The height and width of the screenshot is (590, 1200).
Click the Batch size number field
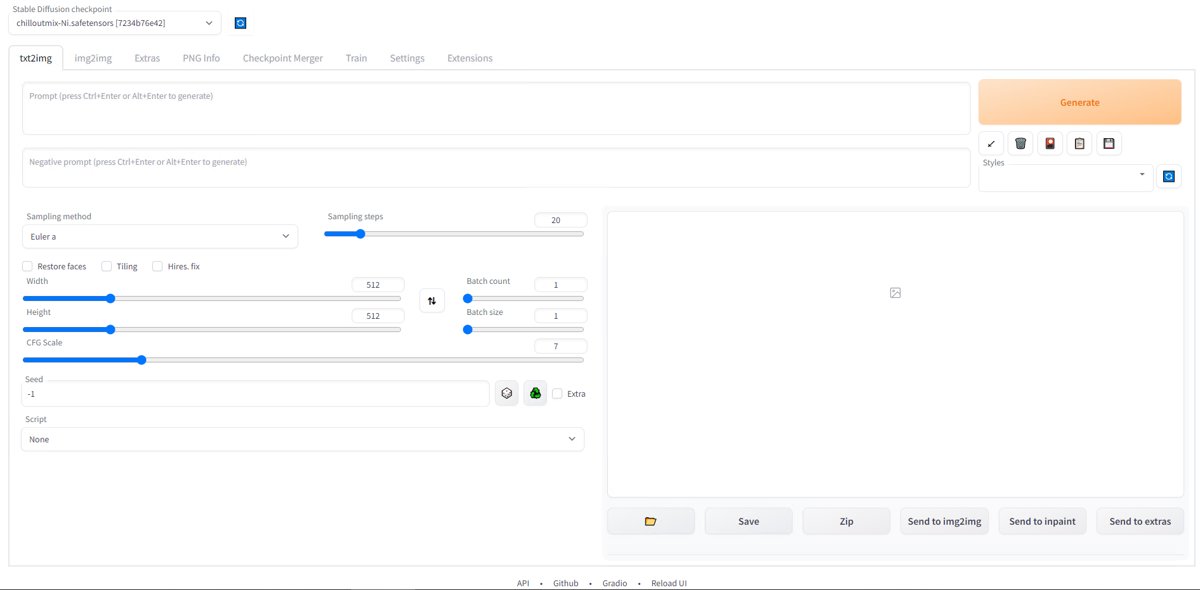(x=560, y=316)
